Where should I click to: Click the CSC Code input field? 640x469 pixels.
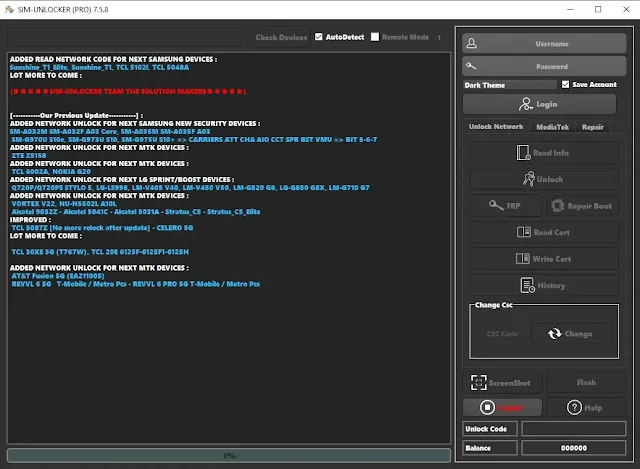point(502,334)
